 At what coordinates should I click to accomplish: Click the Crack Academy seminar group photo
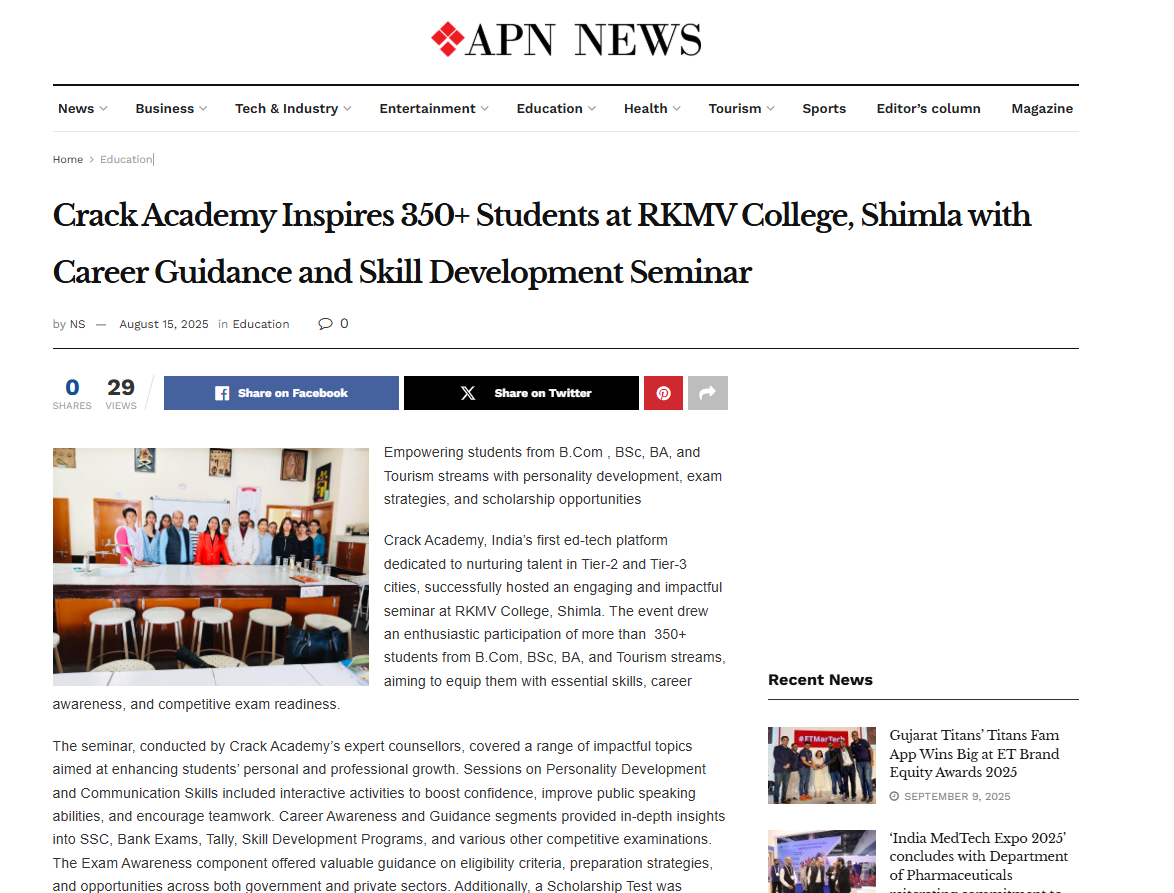coord(210,567)
